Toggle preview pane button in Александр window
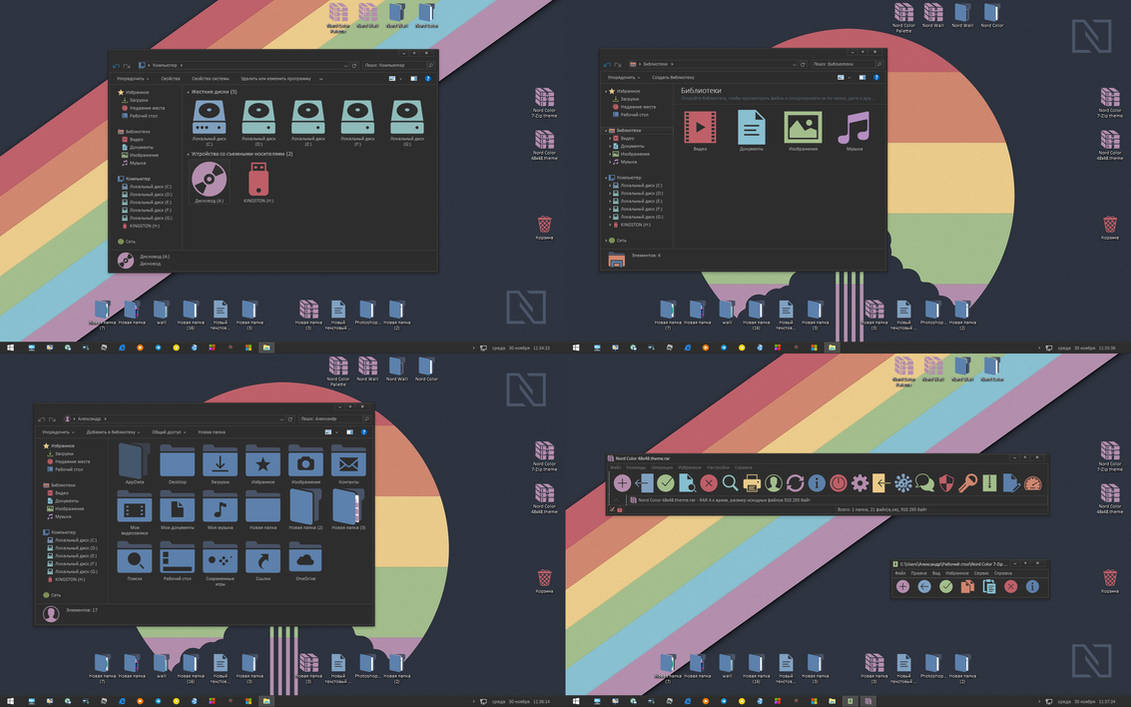1131x707 pixels. point(349,431)
